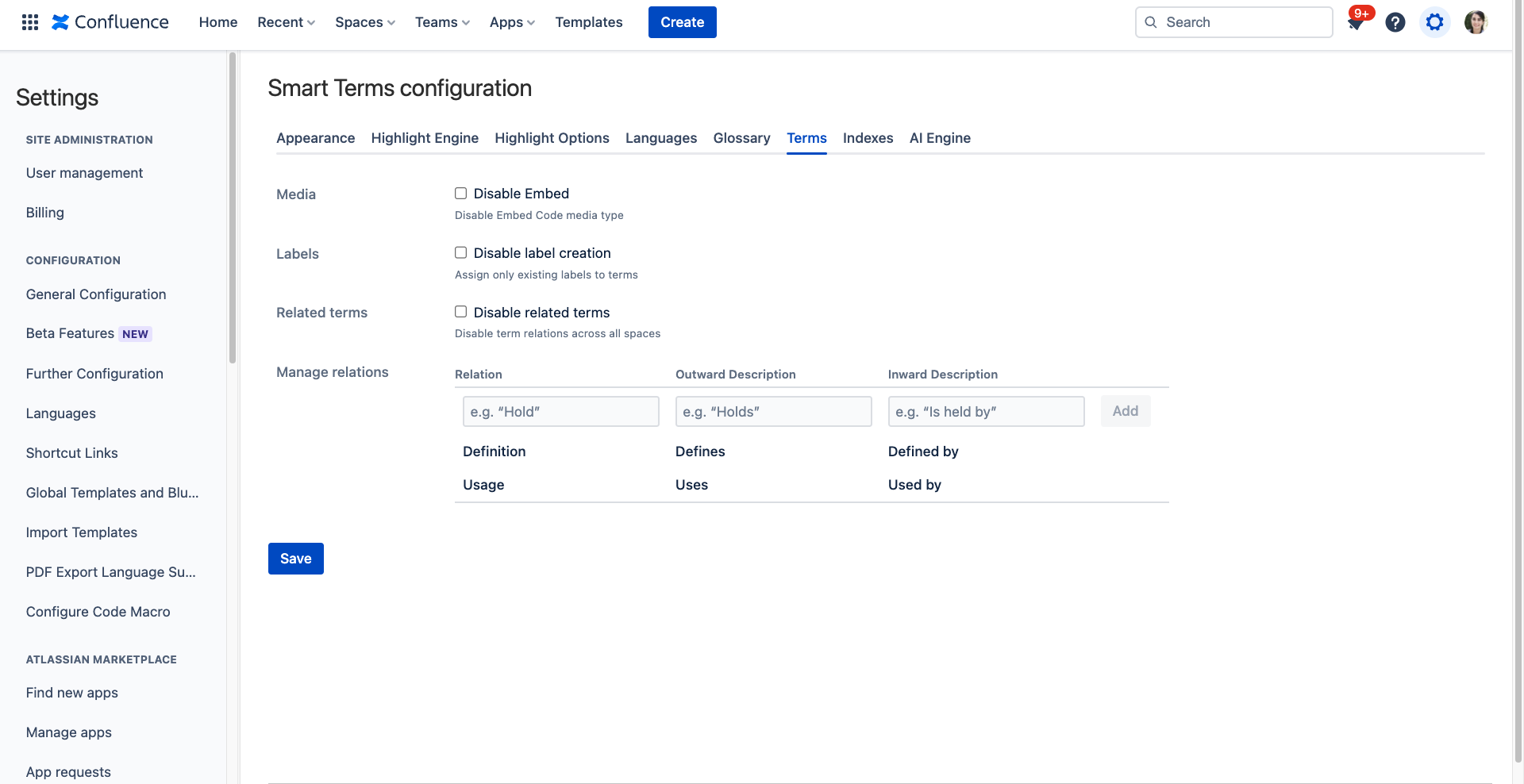Check Disable label creation
This screenshot has height=784, width=1524.
[x=460, y=252]
